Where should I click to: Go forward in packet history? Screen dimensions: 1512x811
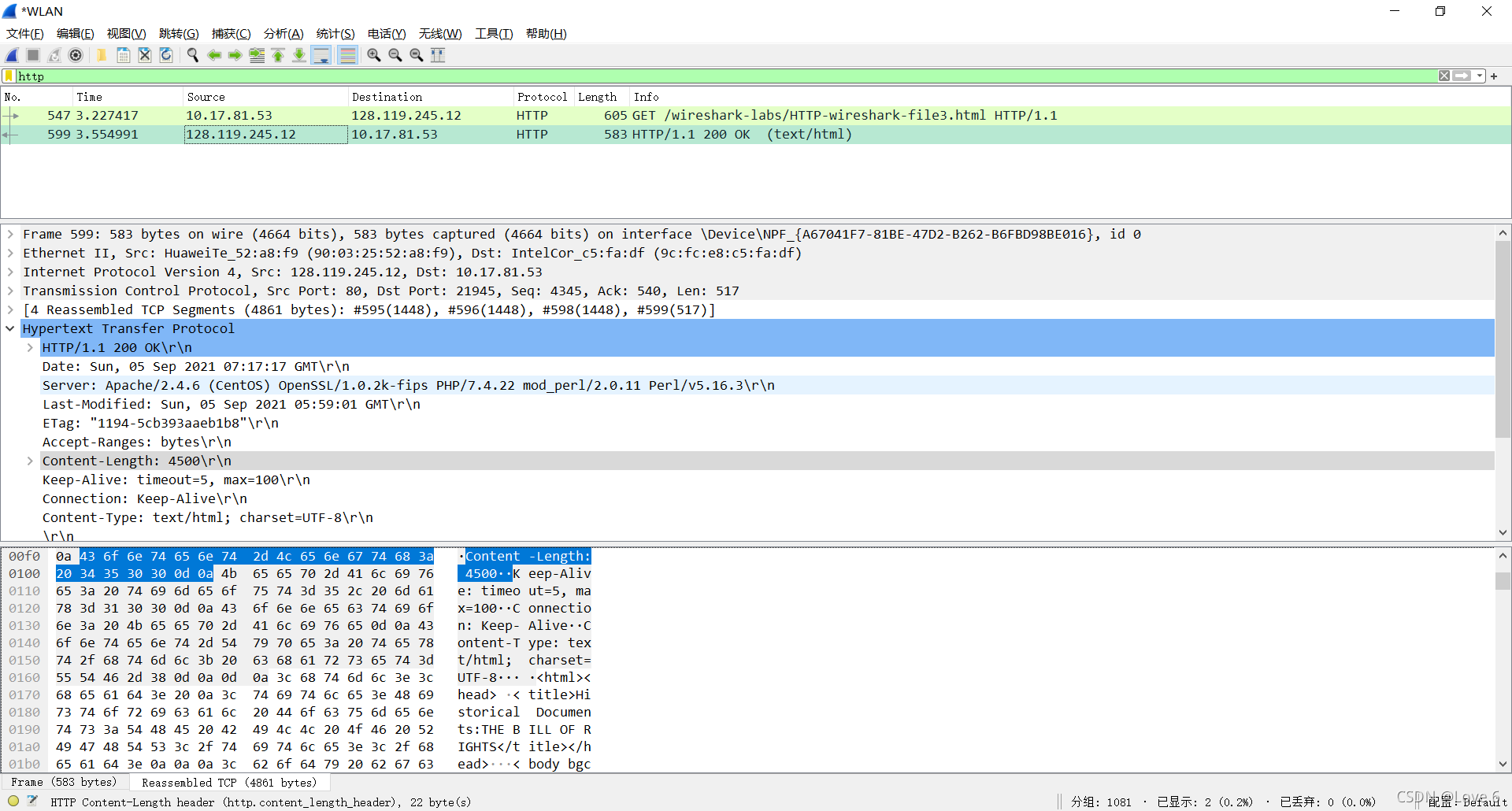[x=235, y=55]
